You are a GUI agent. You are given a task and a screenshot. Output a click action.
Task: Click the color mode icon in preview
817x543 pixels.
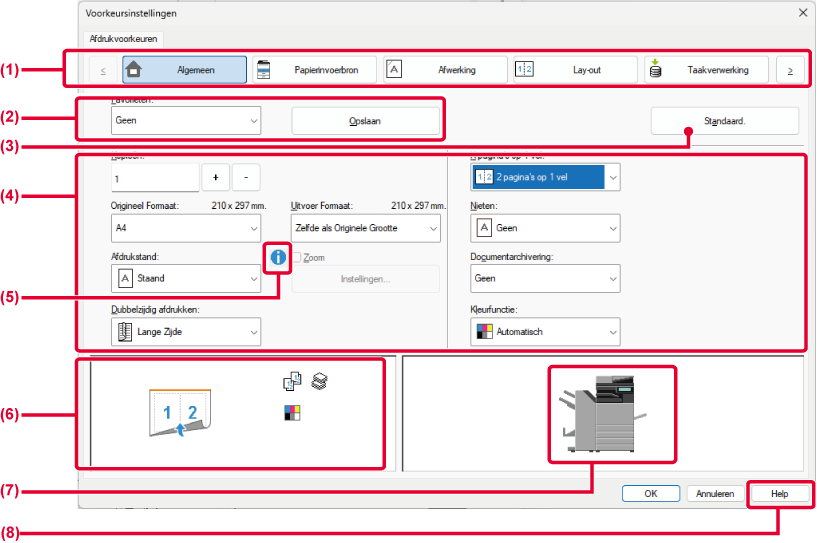(292, 411)
